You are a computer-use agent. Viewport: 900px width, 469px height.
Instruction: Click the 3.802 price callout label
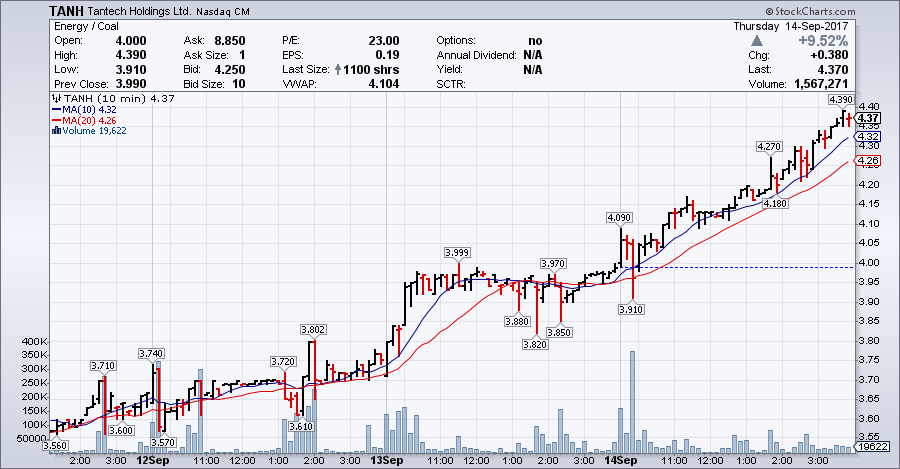[313, 328]
